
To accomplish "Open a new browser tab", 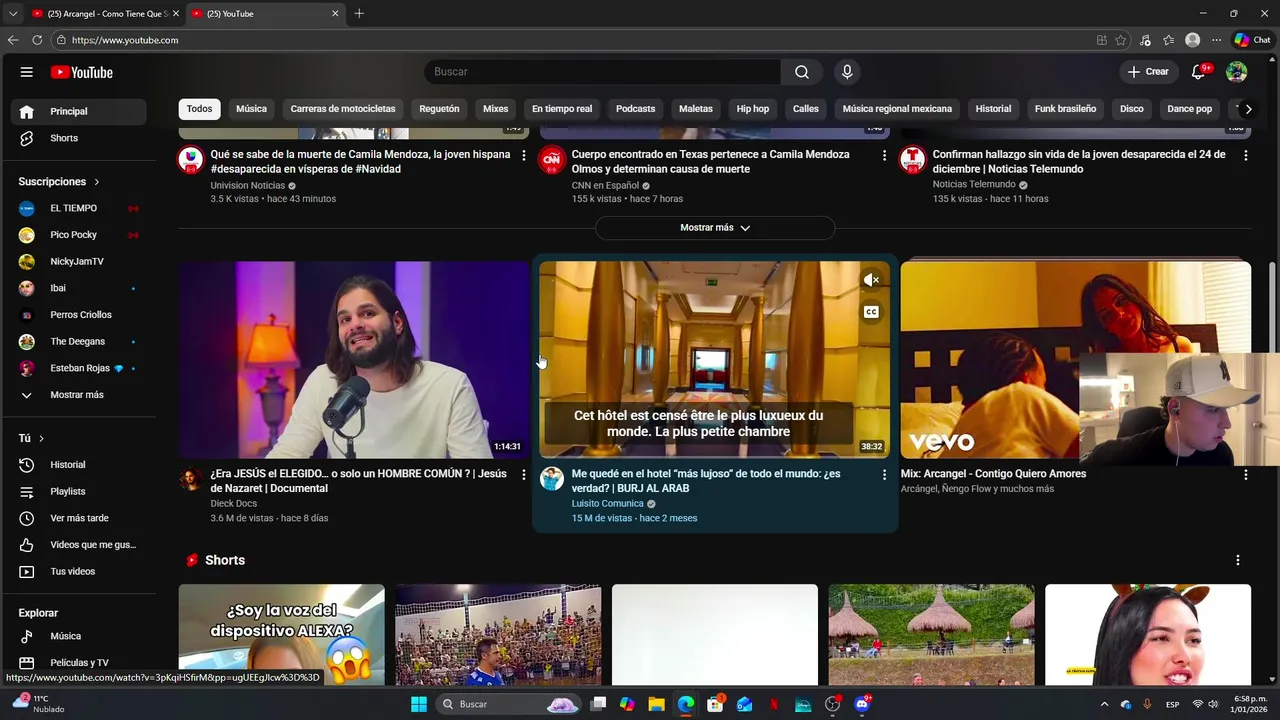I will click(x=359, y=14).
